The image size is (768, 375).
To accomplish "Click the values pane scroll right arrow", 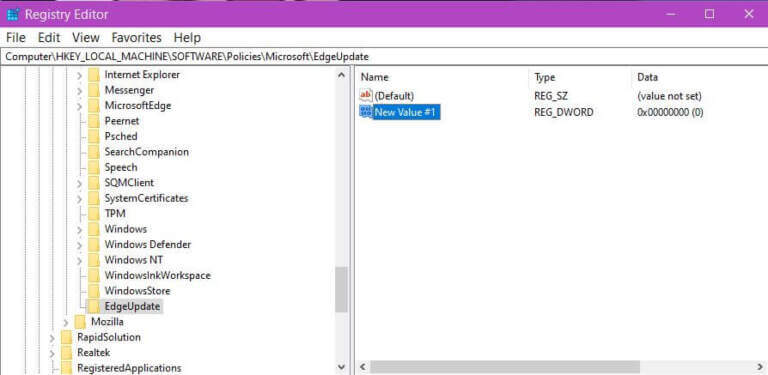I will pos(760,367).
